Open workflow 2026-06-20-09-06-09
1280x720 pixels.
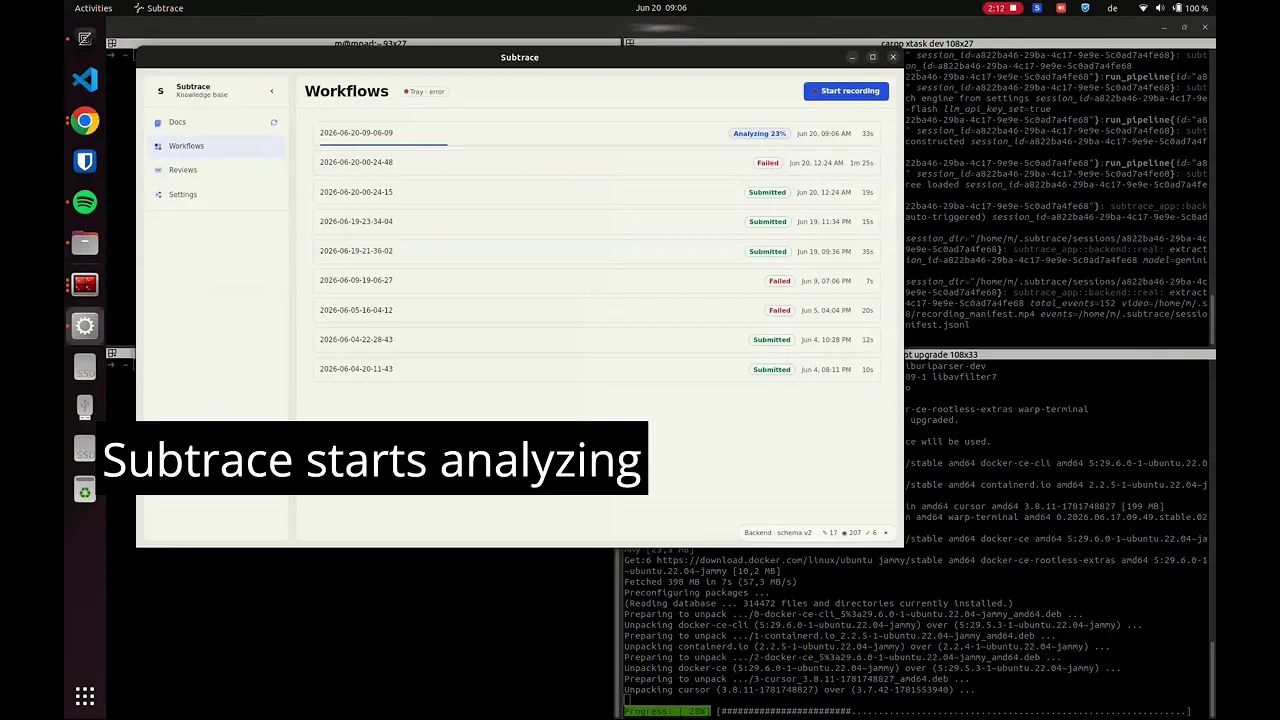(x=596, y=133)
